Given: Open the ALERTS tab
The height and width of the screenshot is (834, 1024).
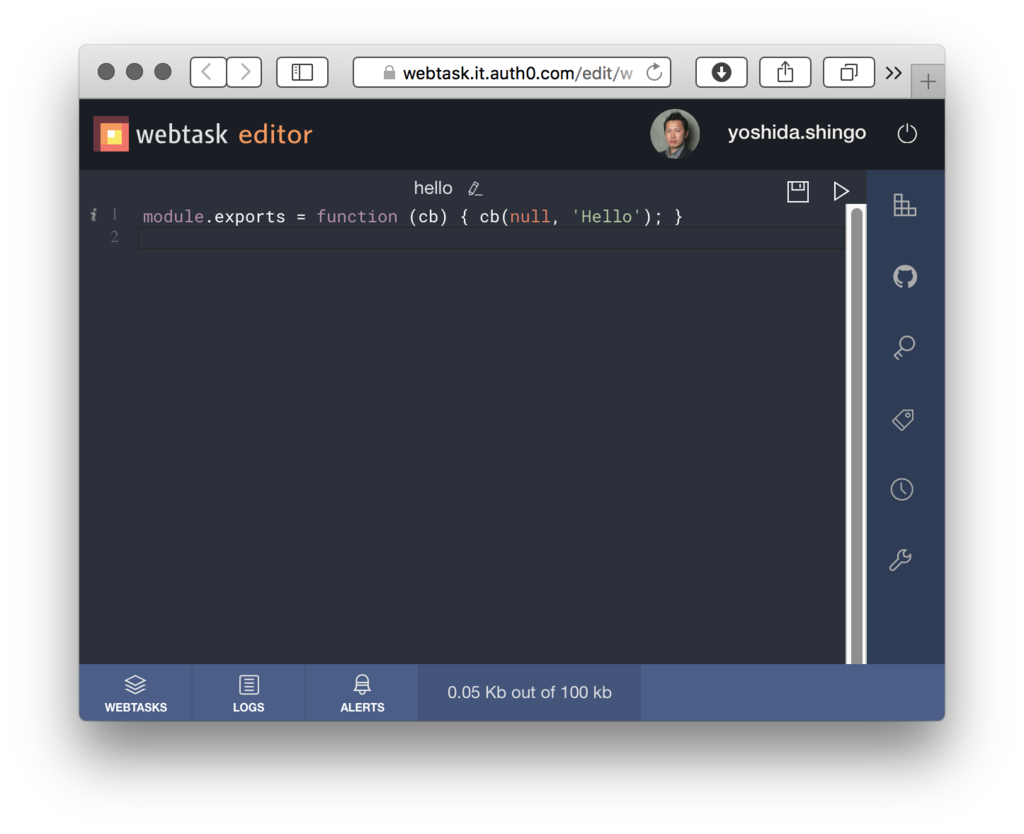Looking at the screenshot, I should (362, 693).
